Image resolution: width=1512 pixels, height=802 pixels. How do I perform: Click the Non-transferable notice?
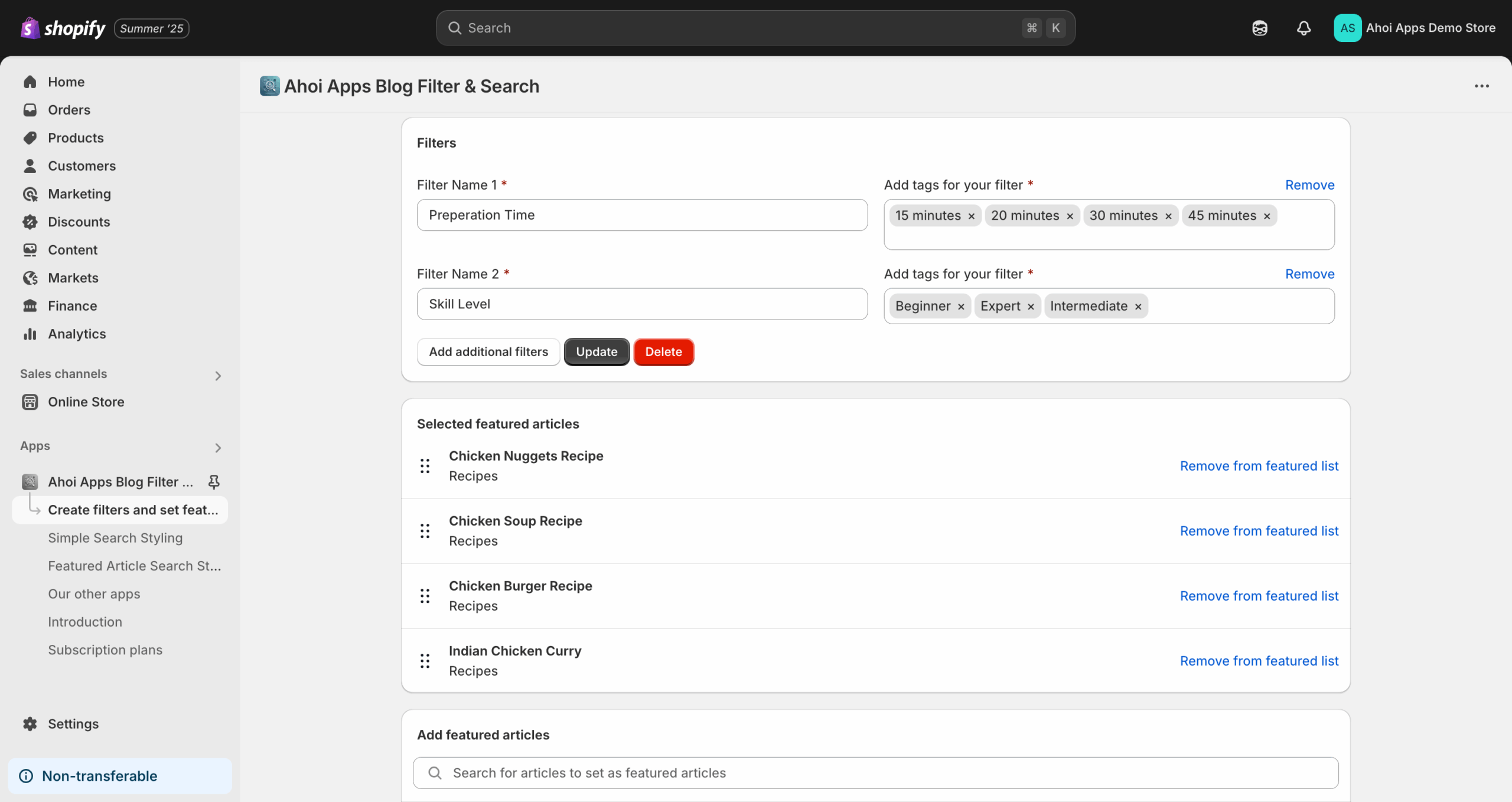pos(120,776)
